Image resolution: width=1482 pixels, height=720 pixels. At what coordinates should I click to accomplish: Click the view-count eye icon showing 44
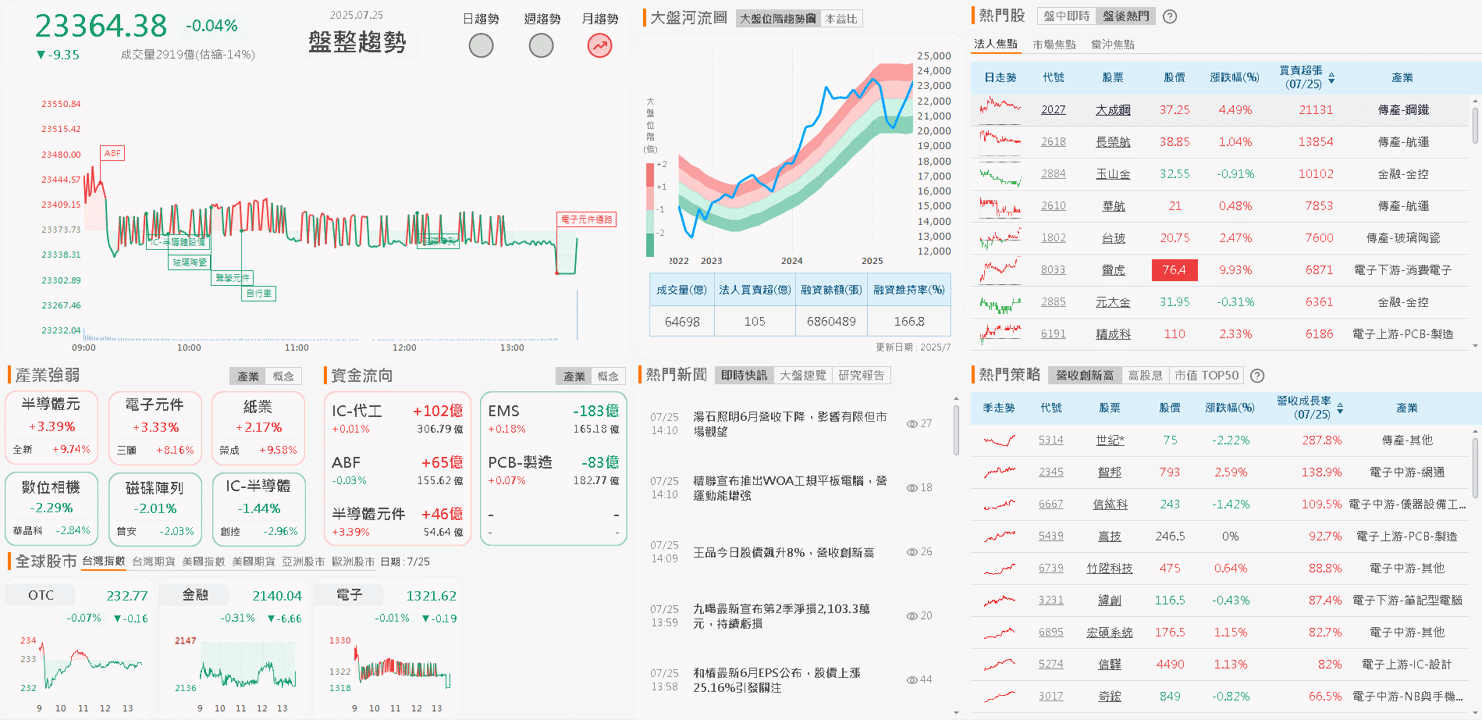[911, 680]
